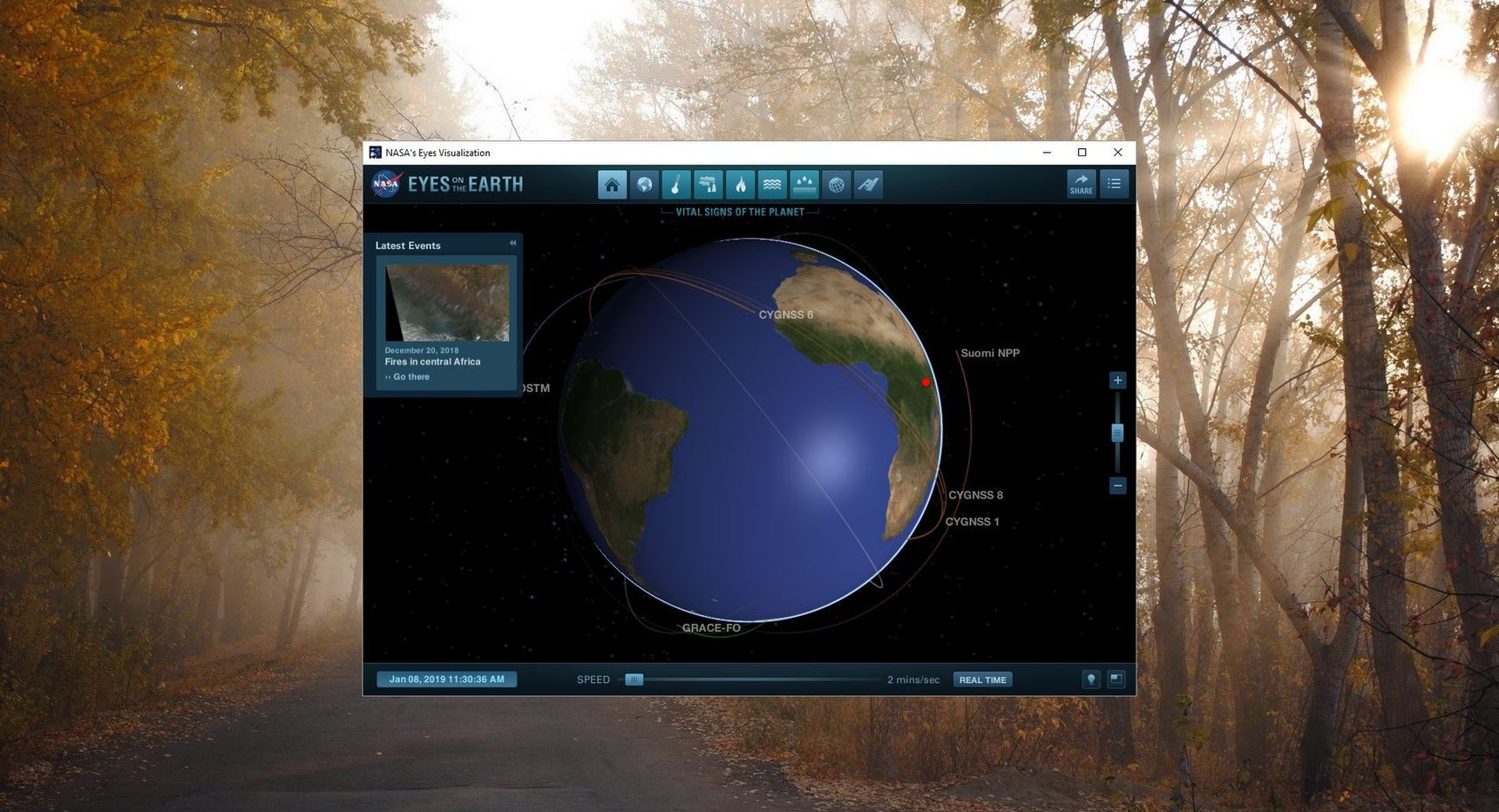Click the REAL TIME button

982,680
